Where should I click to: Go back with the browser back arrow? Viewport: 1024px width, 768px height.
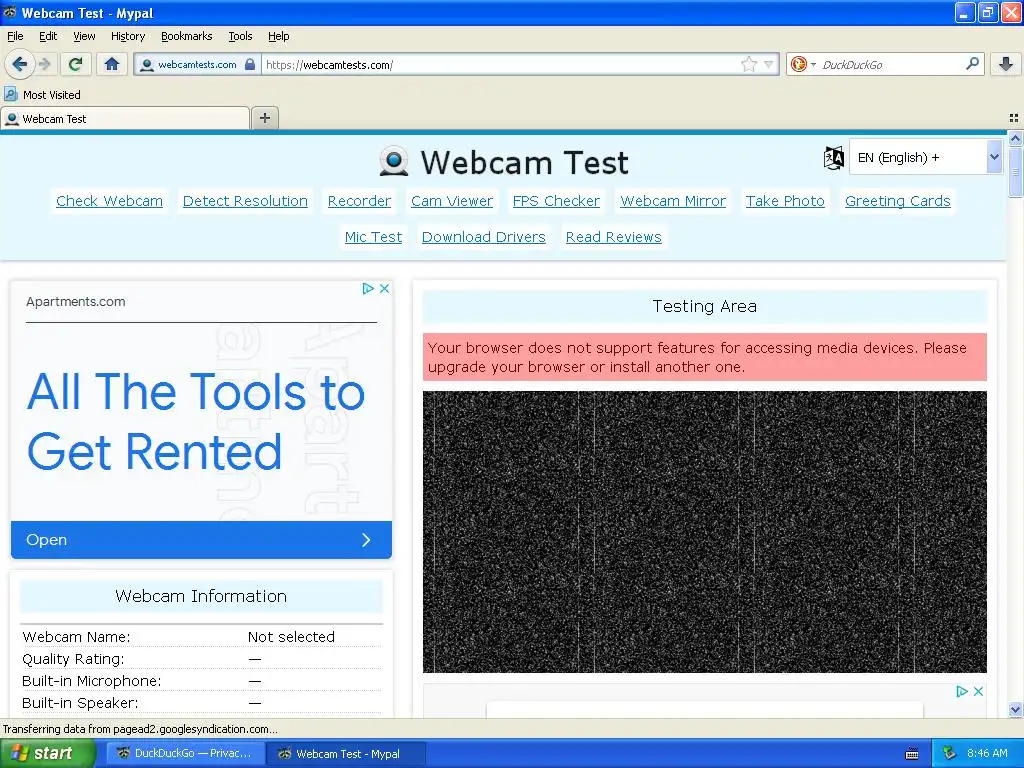click(x=20, y=64)
